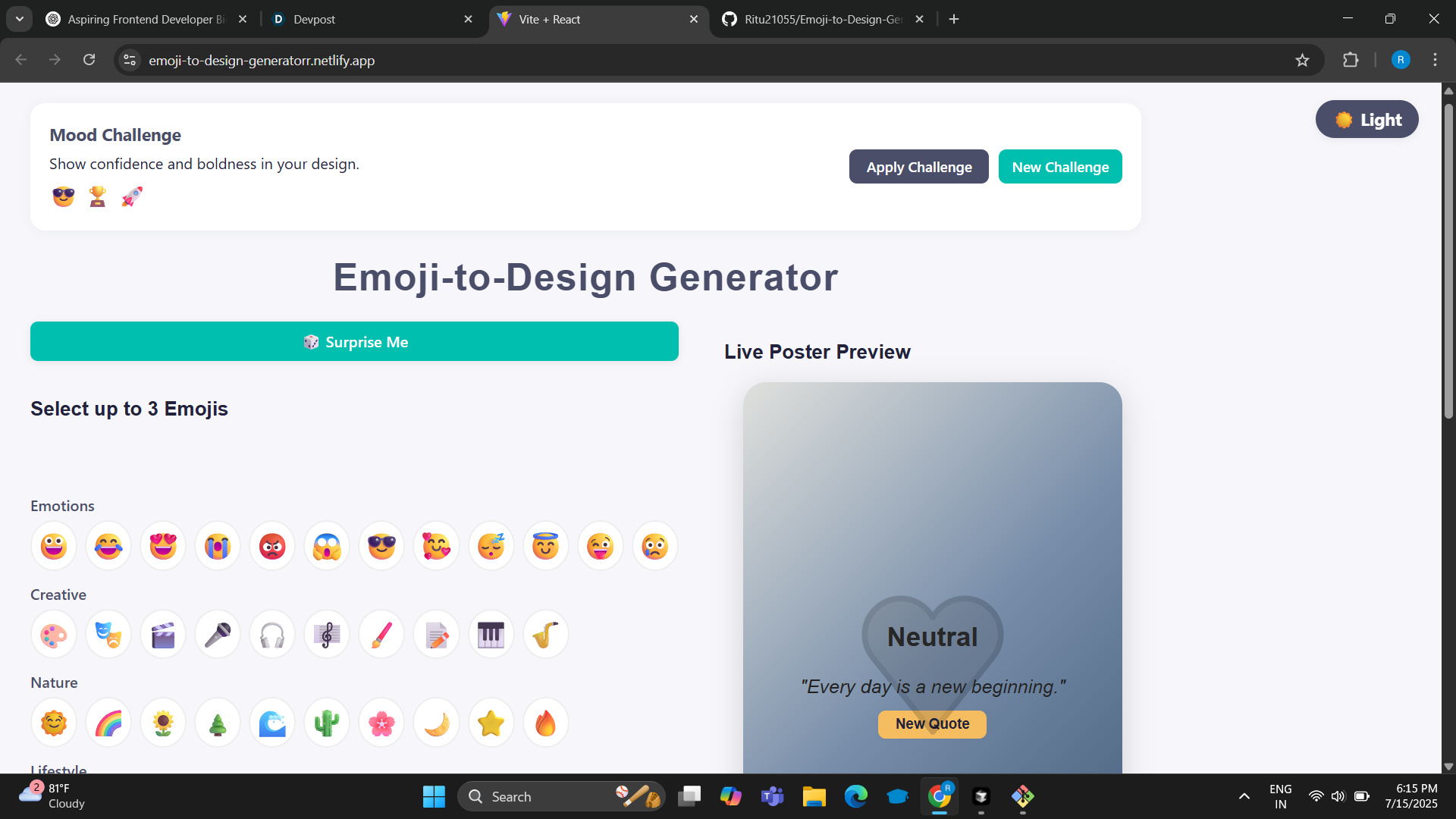This screenshot has height=819, width=1456.
Task: Open the browser tab search dropdown
Action: 19,19
